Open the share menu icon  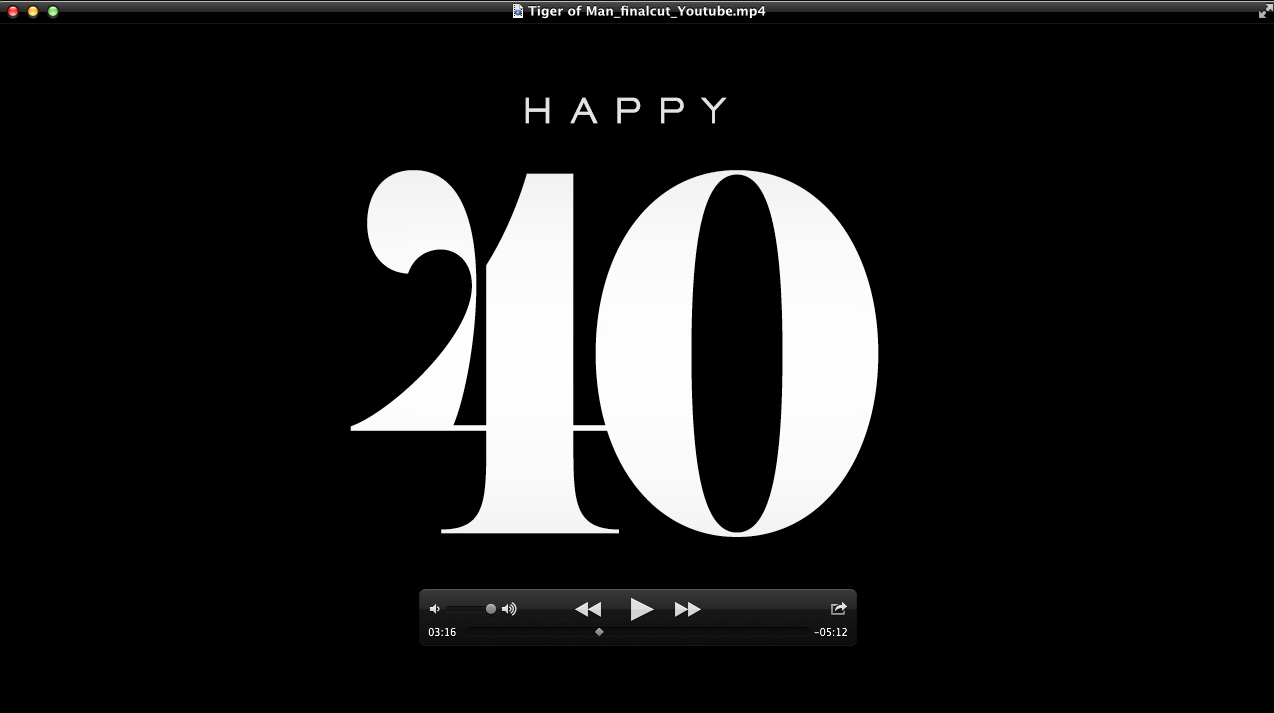[838, 608]
